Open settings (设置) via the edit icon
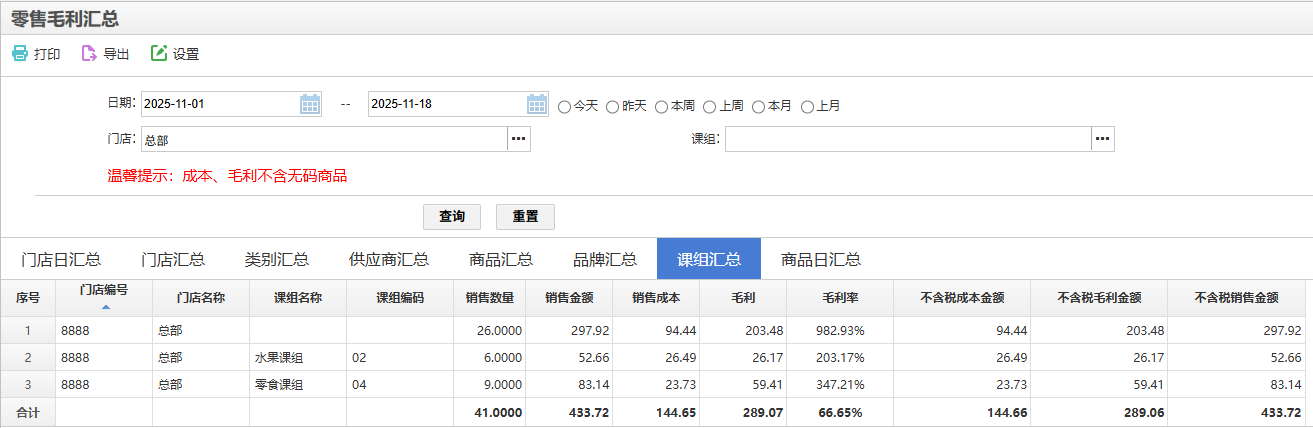Screen dimensions: 1313x428 pos(158,54)
